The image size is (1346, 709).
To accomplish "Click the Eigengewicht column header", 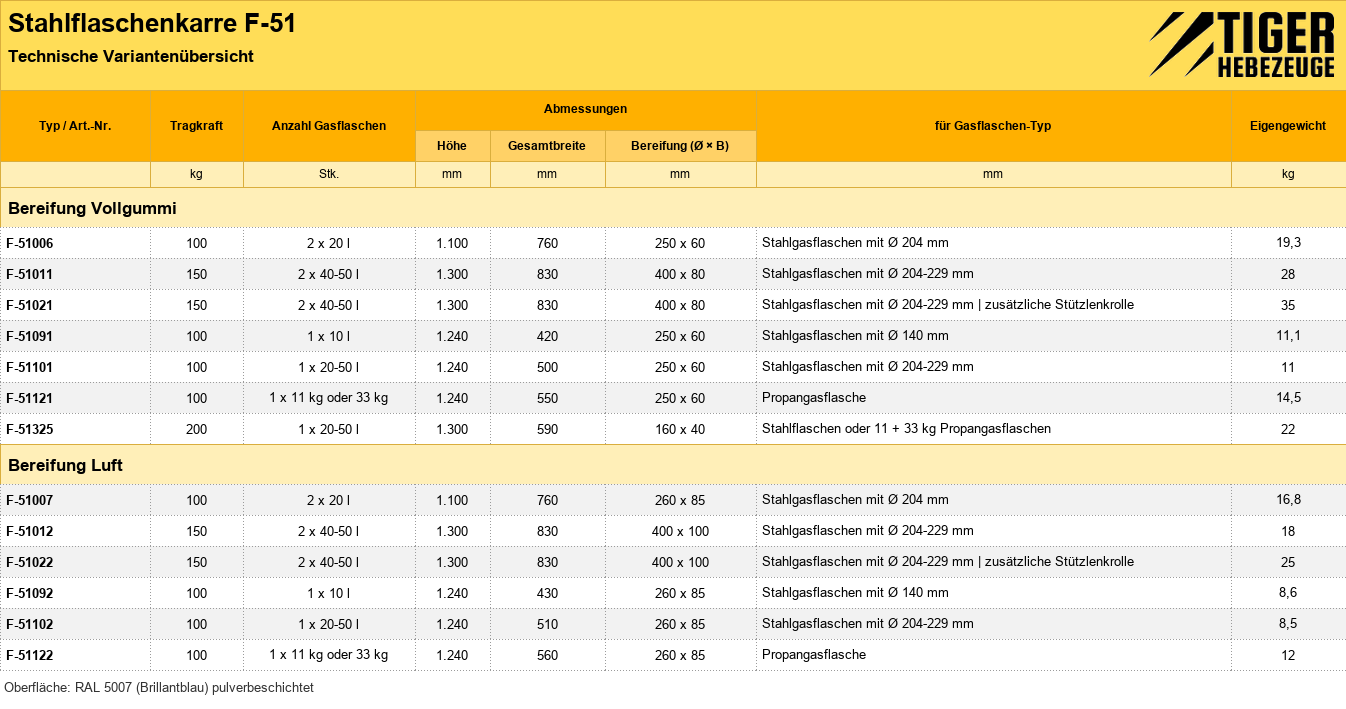I will [1288, 126].
